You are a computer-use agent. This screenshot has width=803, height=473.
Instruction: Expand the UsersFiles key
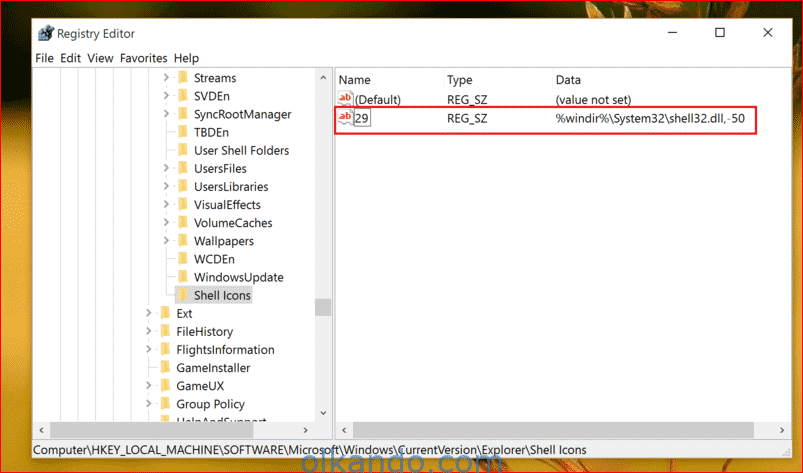tap(166, 168)
